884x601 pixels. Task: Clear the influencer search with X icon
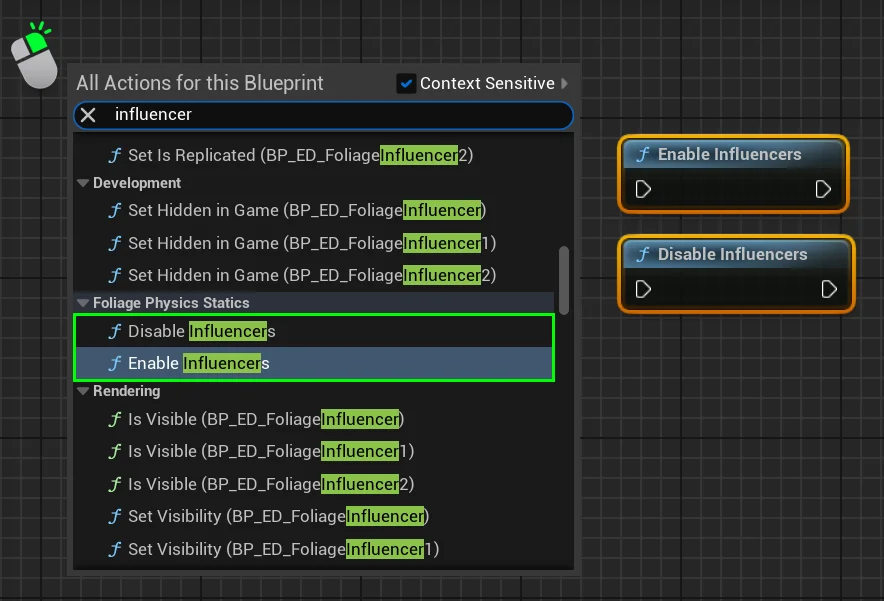(x=88, y=115)
